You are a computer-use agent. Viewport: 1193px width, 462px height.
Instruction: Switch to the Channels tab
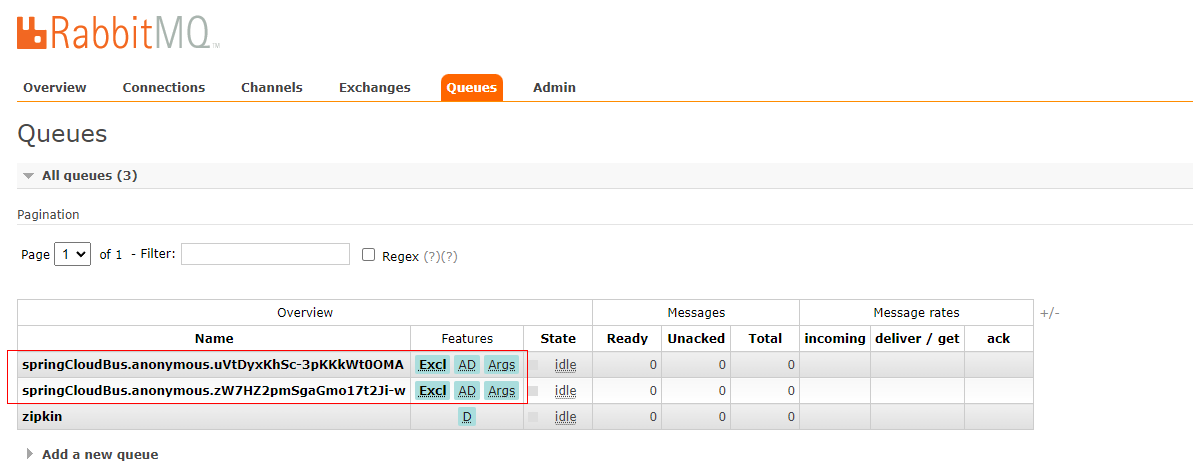point(272,88)
